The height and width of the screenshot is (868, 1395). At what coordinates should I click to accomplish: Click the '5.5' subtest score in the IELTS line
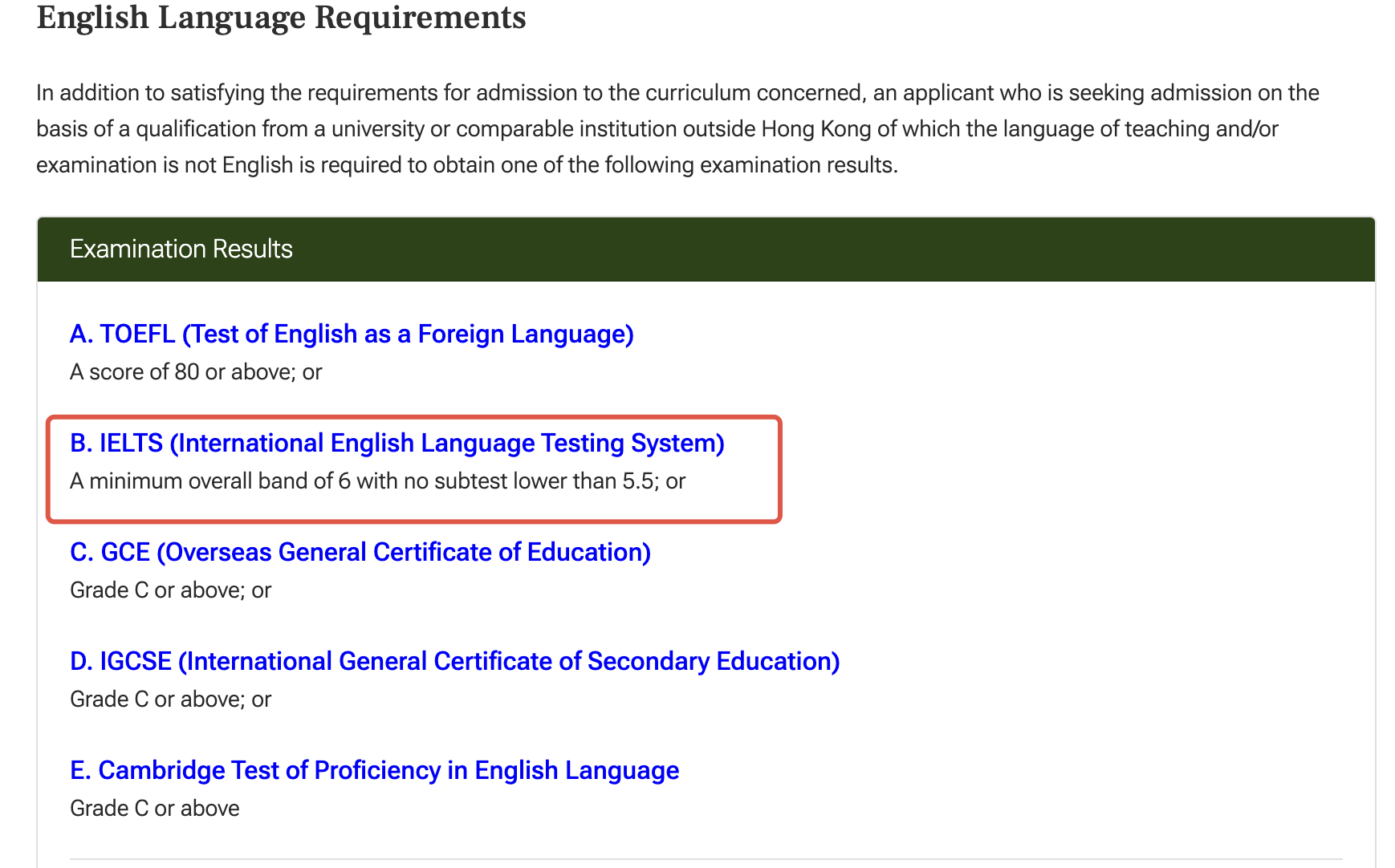(x=638, y=481)
